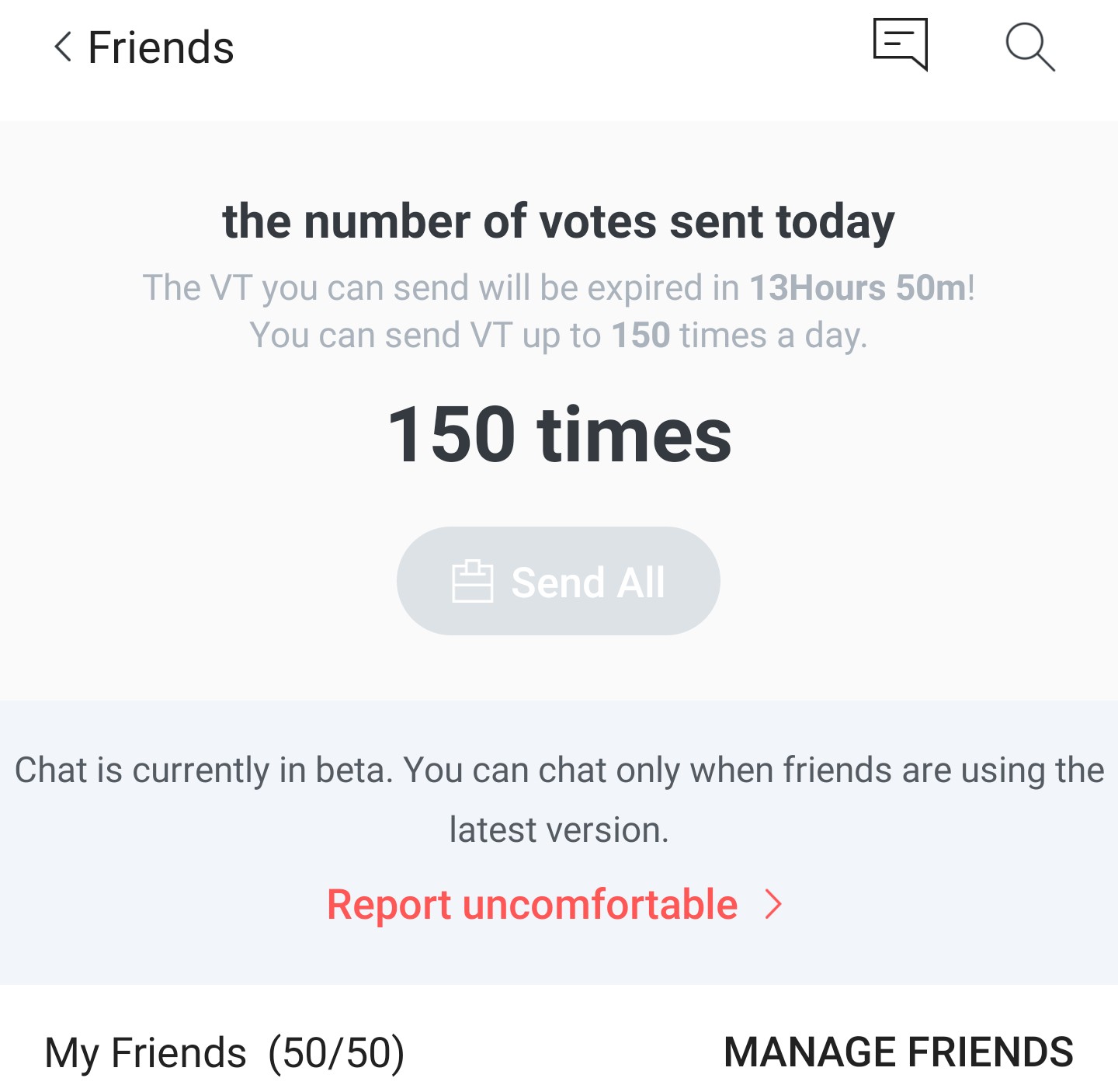Tap the large "150 times" counter
Viewport: 1118px width, 1092px height.
click(x=559, y=435)
